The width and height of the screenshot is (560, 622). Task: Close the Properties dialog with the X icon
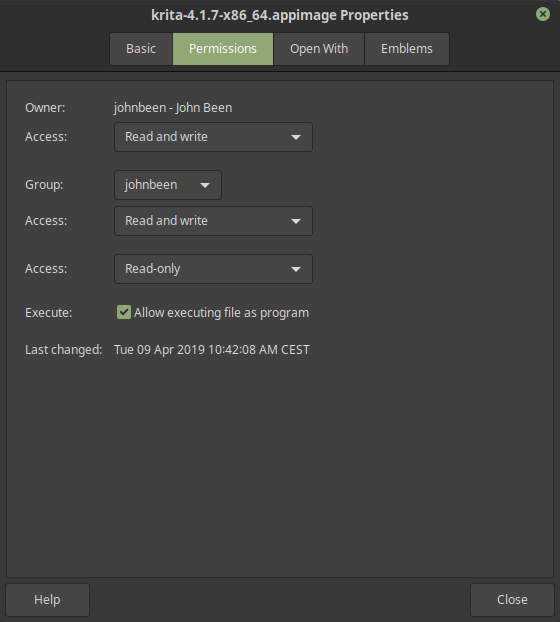[x=543, y=15]
